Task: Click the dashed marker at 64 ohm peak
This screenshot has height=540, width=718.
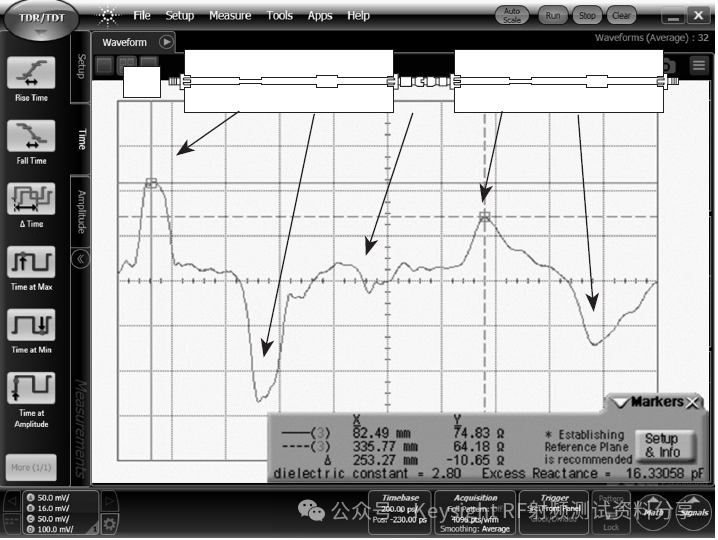Action: [x=484, y=217]
